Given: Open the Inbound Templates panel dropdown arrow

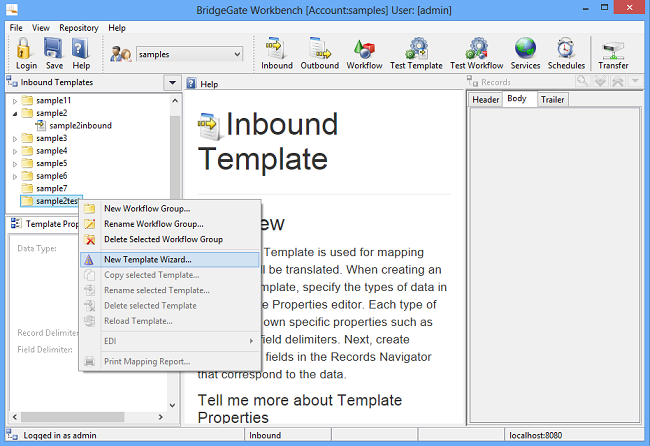Looking at the screenshot, I should pyautogui.click(x=172, y=82).
